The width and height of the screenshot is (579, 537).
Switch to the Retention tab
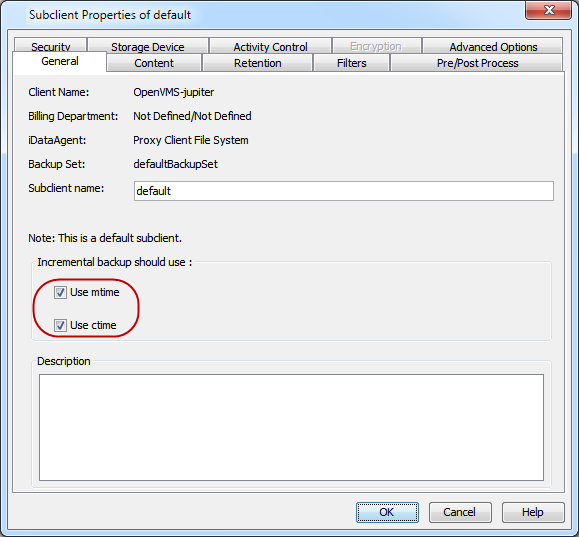tap(257, 63)
